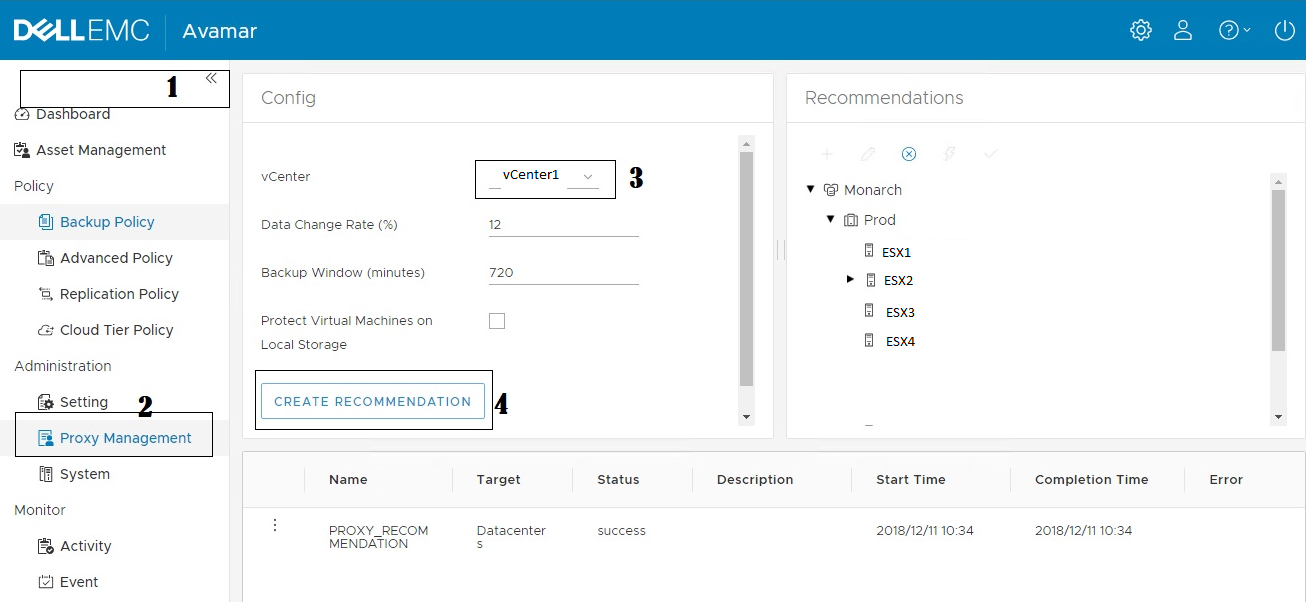Screen dimensions: 1306x602
Task: Collapse the left navigation sidebar
Action: [x=211, y=78]
